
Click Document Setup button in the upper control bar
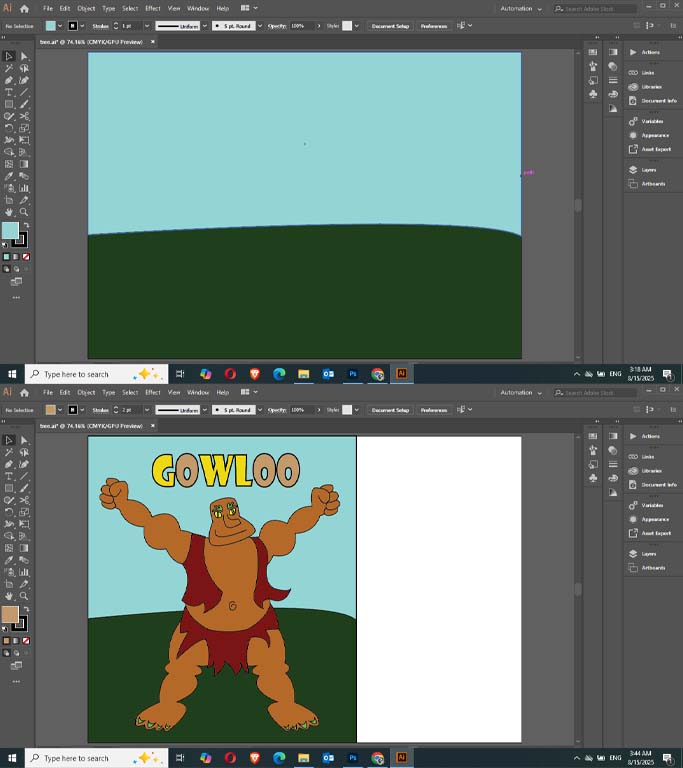390,26
